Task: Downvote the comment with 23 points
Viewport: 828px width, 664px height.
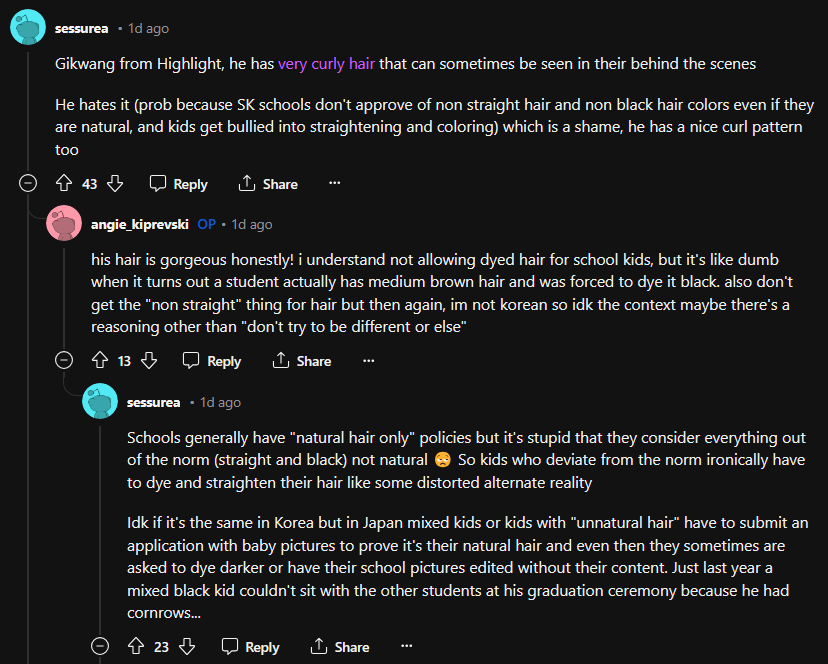Action: coord(187,647)
